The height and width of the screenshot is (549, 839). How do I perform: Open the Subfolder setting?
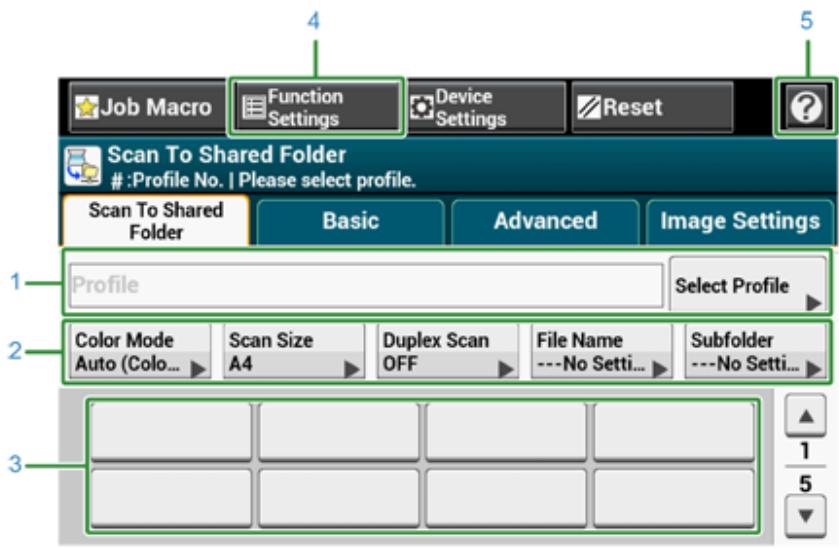click(x=756, y=352)
